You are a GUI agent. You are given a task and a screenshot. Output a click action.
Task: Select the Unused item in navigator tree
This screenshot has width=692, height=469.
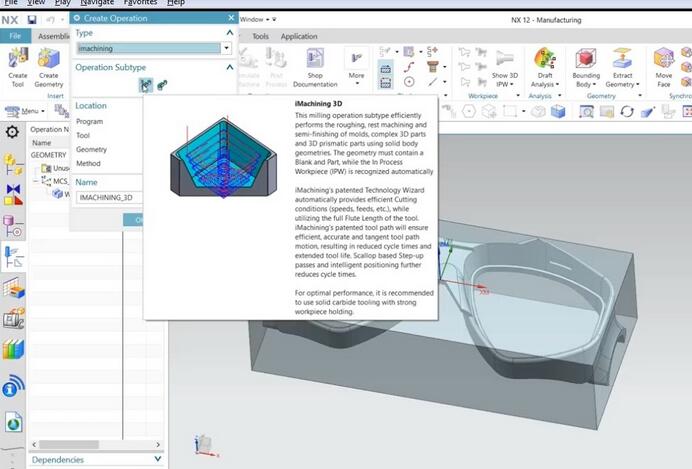click(x=56, y=168)
